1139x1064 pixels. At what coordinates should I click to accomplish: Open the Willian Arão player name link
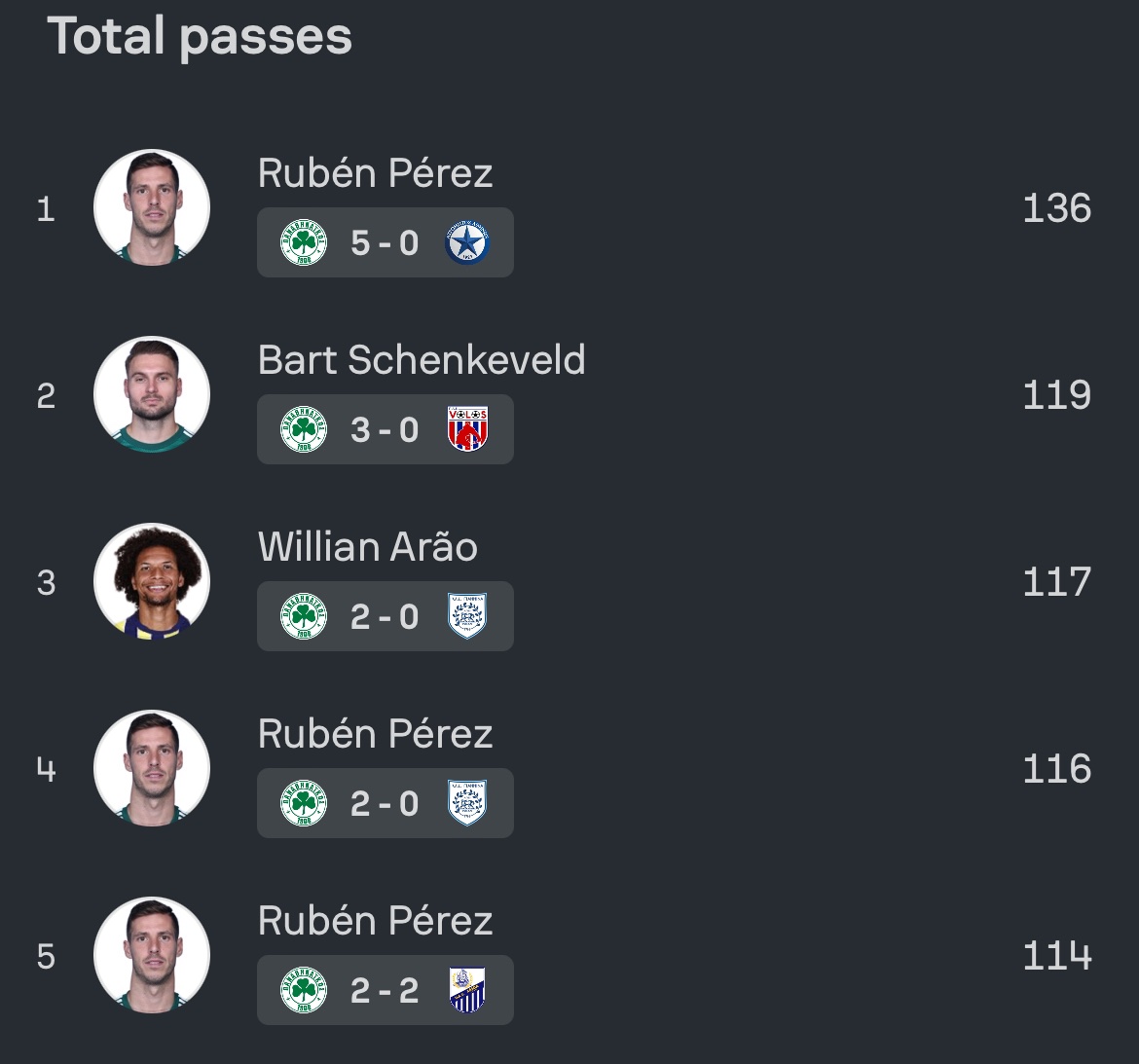[x=368, y=547]
